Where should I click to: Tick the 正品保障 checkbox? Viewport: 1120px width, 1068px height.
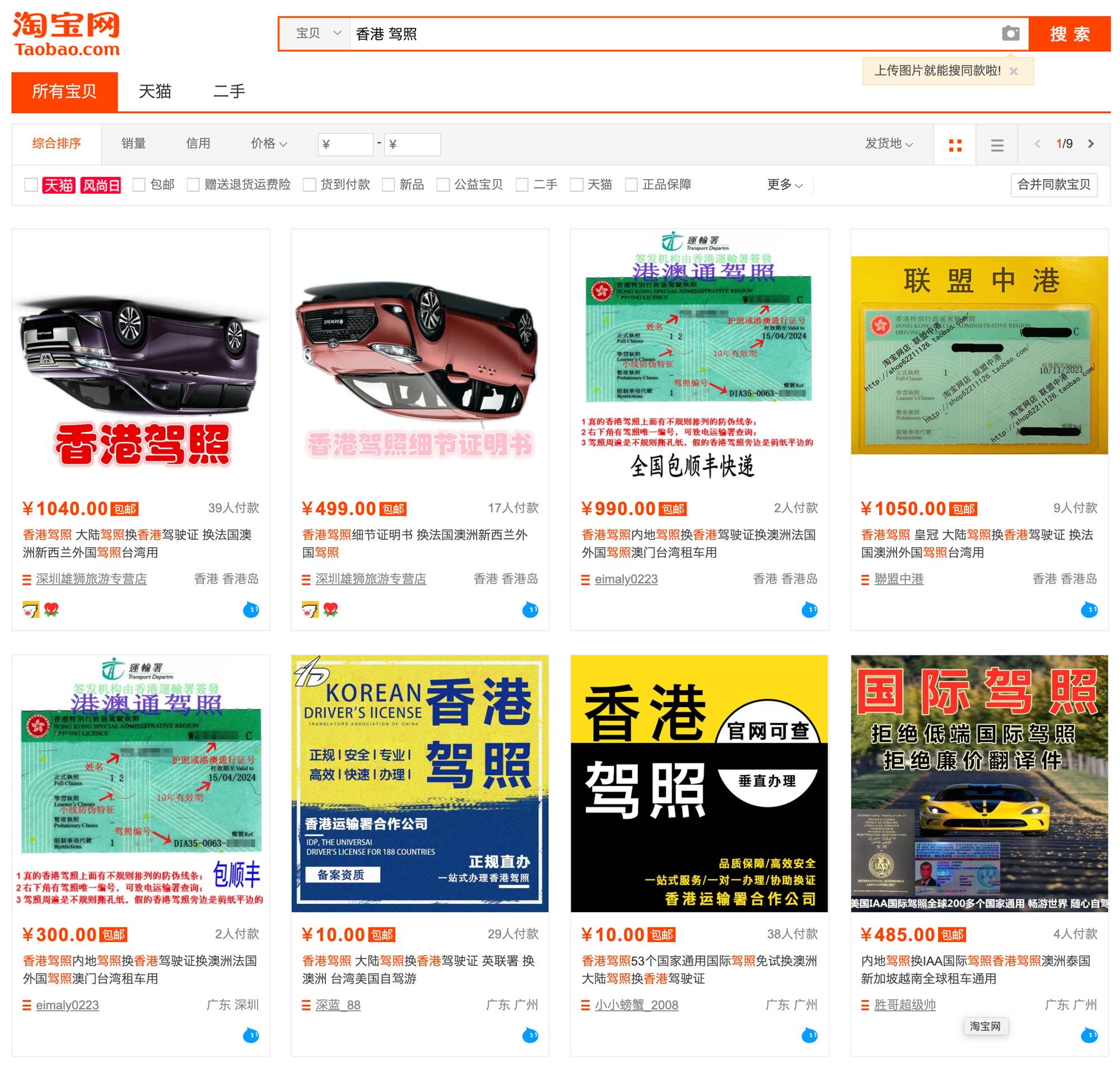click(x=631, y=184)
